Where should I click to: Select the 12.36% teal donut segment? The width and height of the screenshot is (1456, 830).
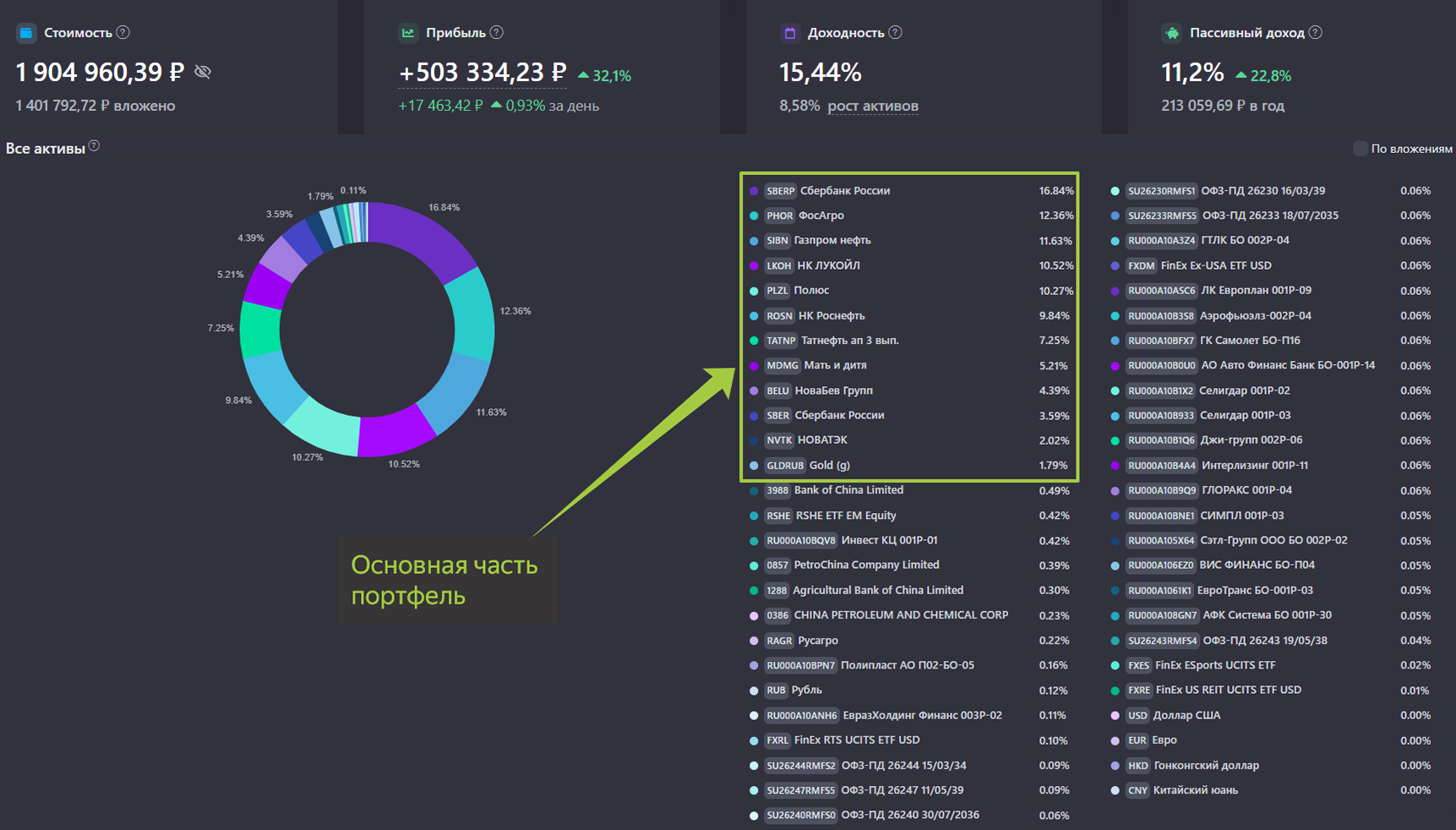tap(472, 314)
